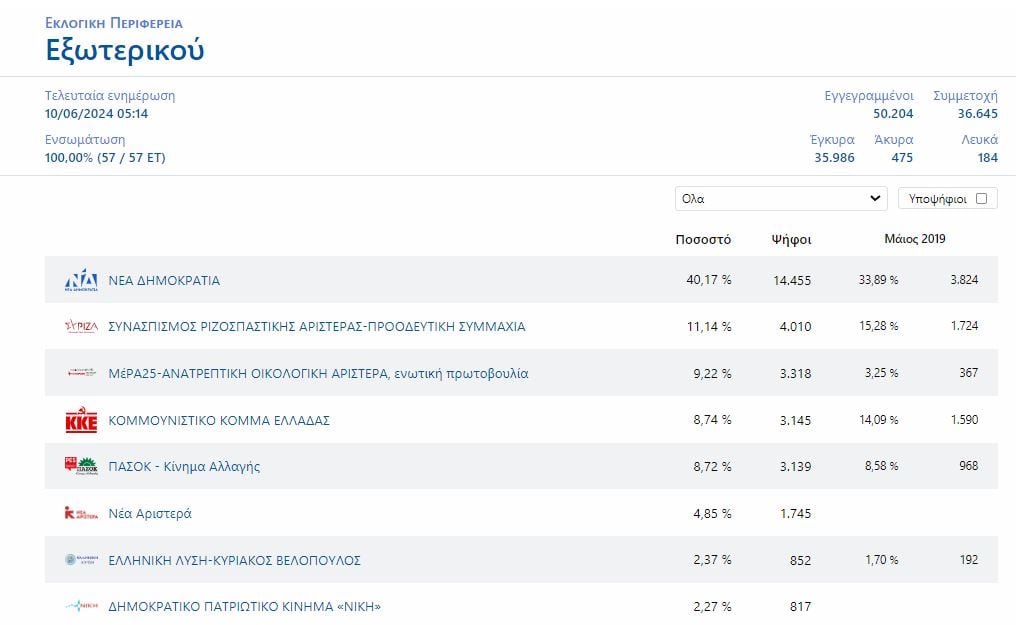This screenshot has width=1016, height=625.
Task: Click the valid votes value 35.986
Action: tap(835, 158)
